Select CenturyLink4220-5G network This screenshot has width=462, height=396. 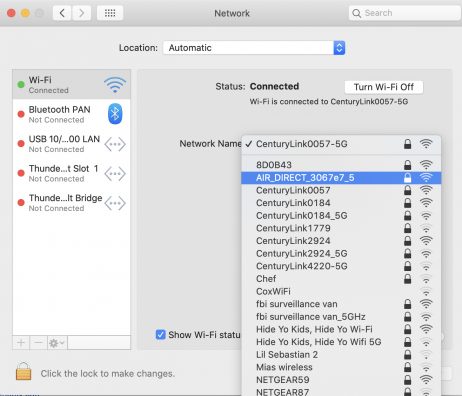(341, 266)
